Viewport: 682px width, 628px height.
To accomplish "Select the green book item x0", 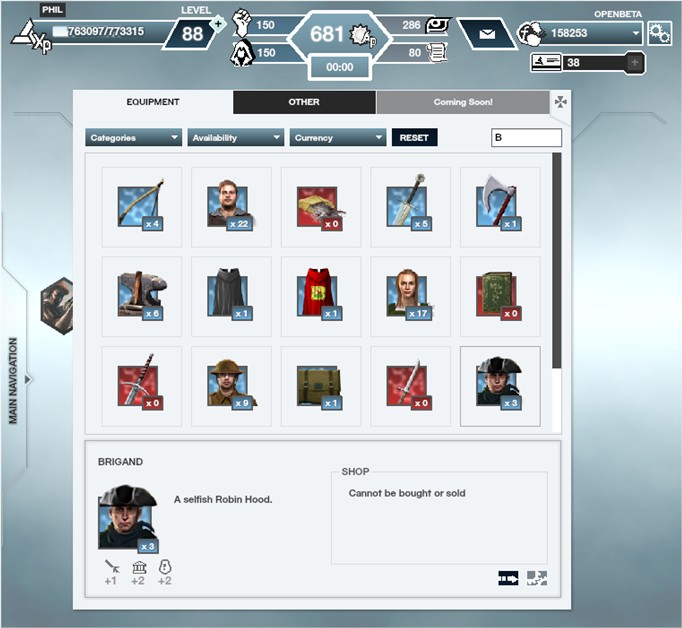I will tap(500, 297).
